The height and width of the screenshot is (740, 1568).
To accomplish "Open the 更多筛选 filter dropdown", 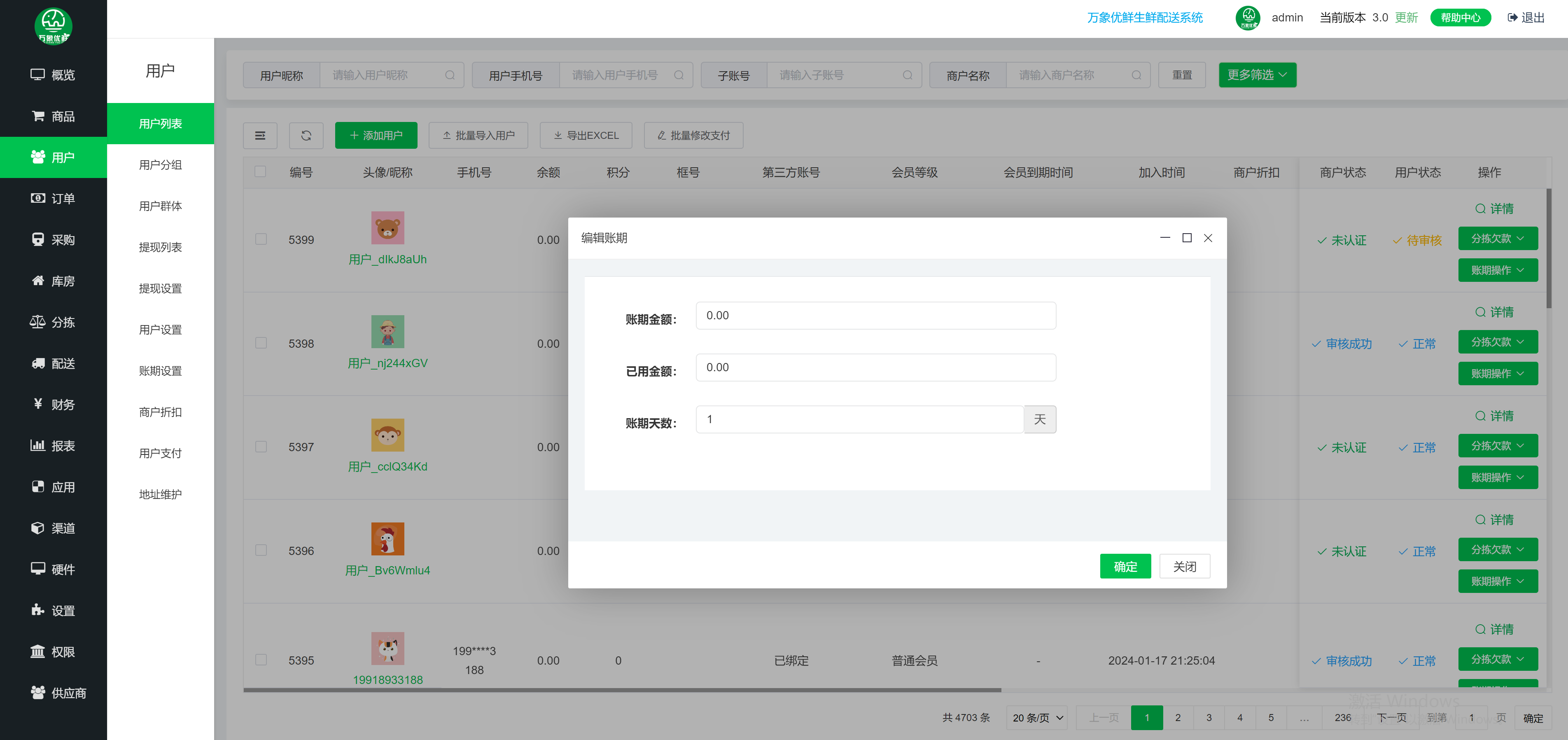I will [1257, 75].
